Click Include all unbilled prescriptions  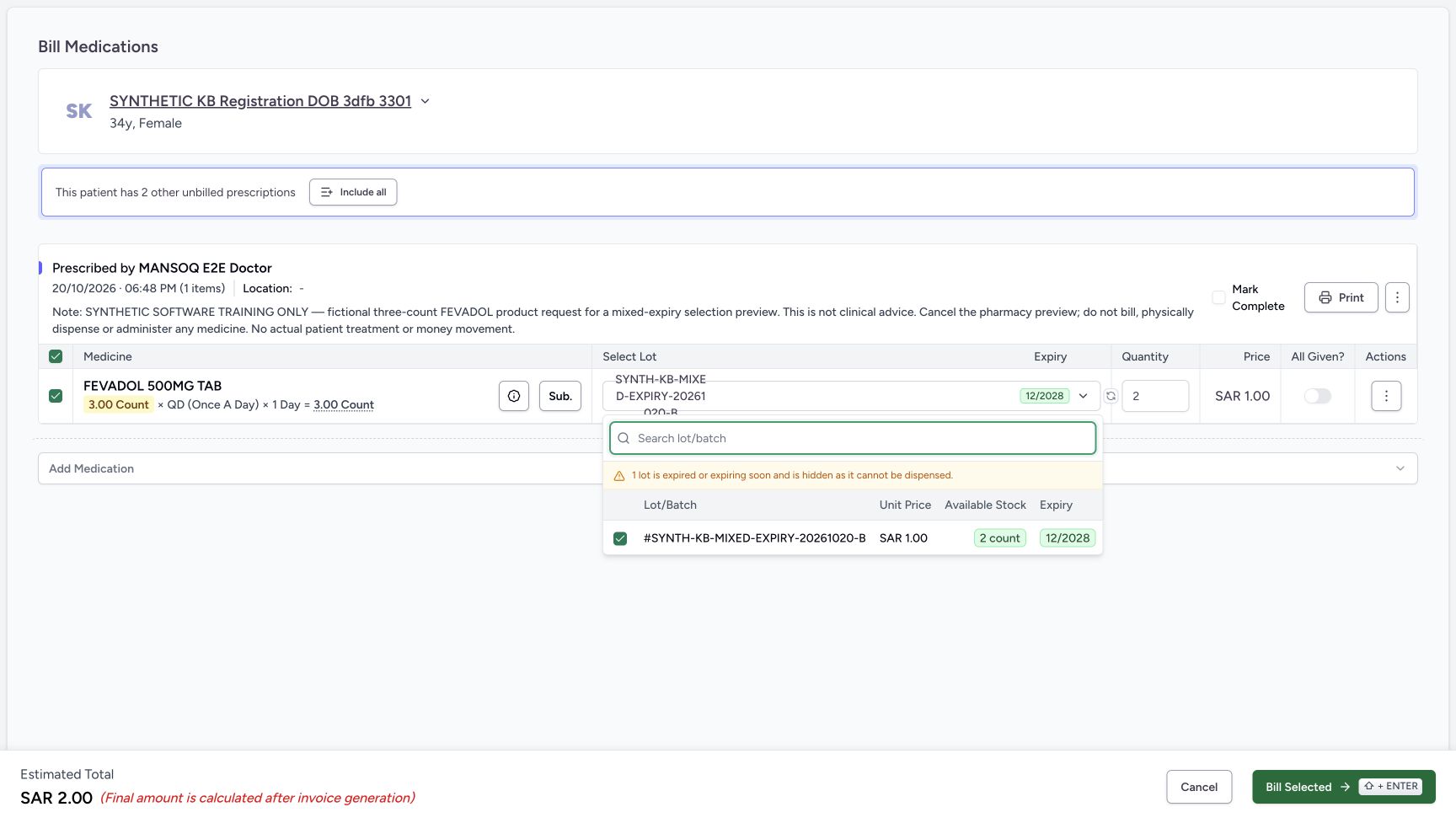click(353, 192)
